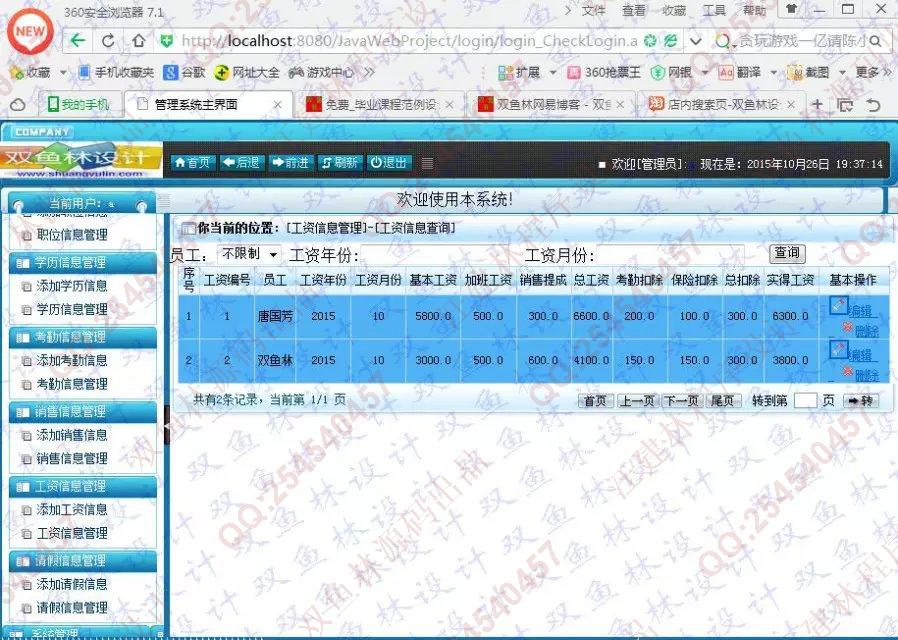Focus the 工资月份 input field
This screenshot has height=640, width=898.
670,254
